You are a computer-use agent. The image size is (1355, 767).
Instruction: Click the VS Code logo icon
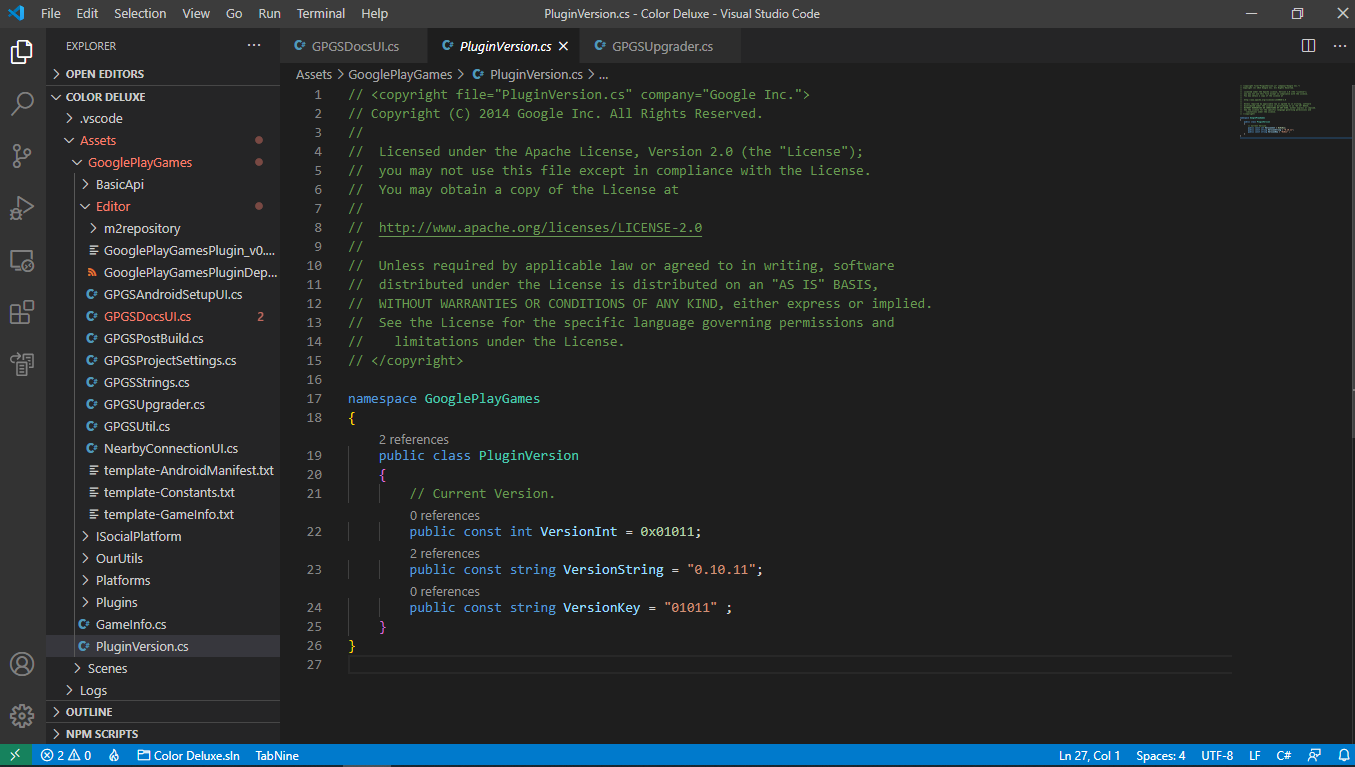15,14
